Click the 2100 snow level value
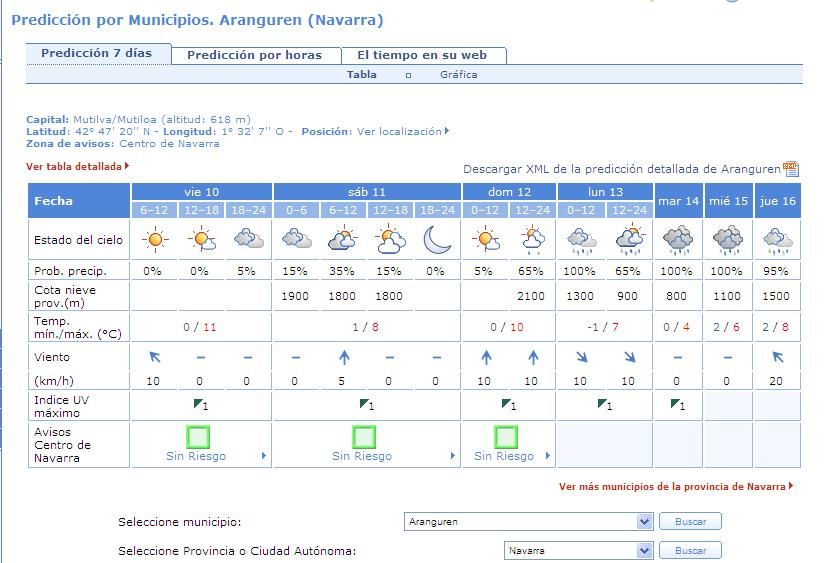 point(531,296)
